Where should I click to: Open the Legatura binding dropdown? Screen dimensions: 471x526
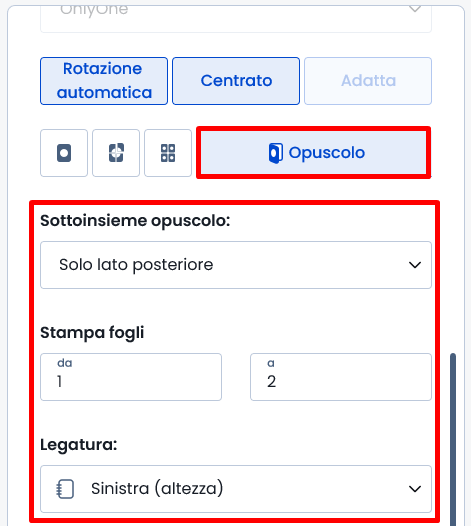[236, 489]
